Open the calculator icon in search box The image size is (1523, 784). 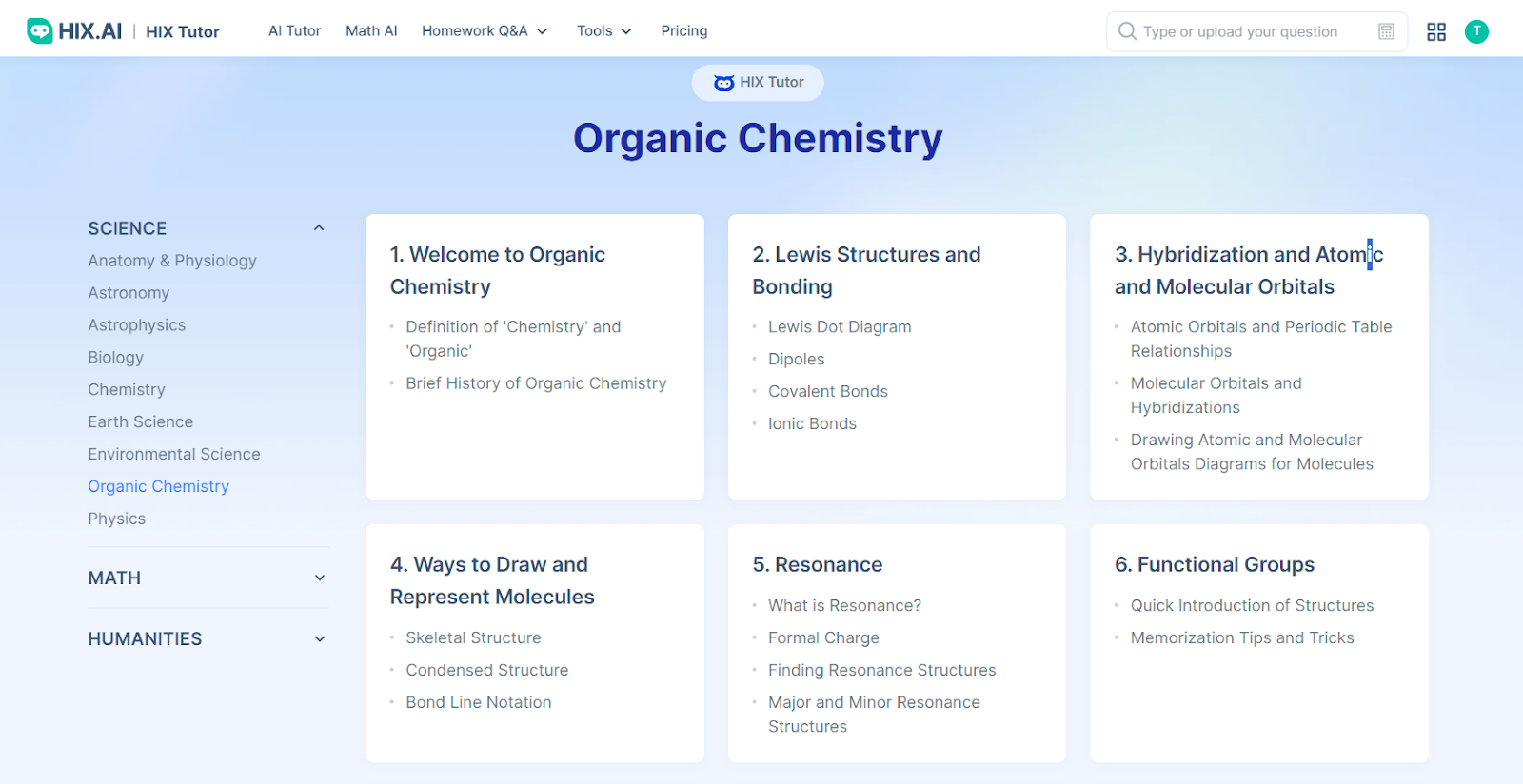point(1386,31)
